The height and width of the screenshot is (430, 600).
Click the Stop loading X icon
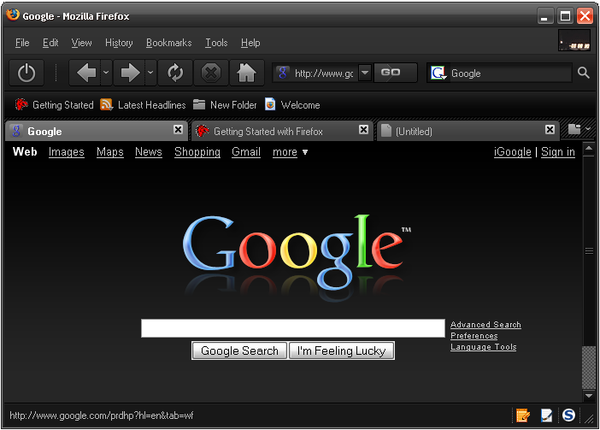tap(211, 73)
